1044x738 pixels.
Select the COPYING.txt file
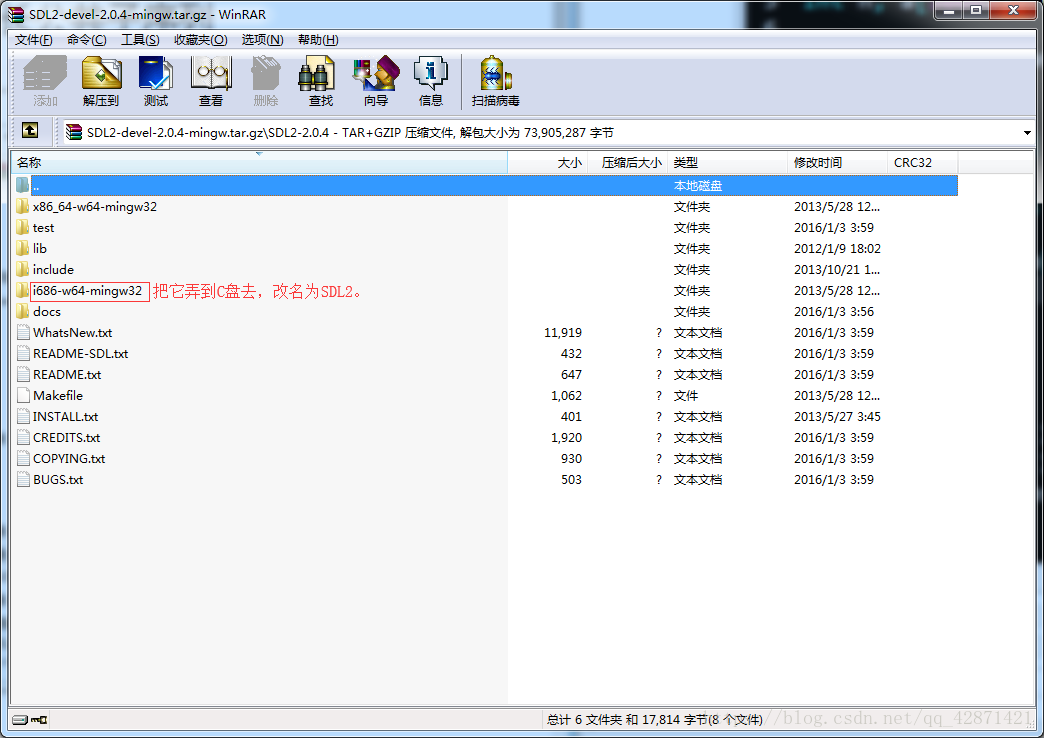pos(69,458)
